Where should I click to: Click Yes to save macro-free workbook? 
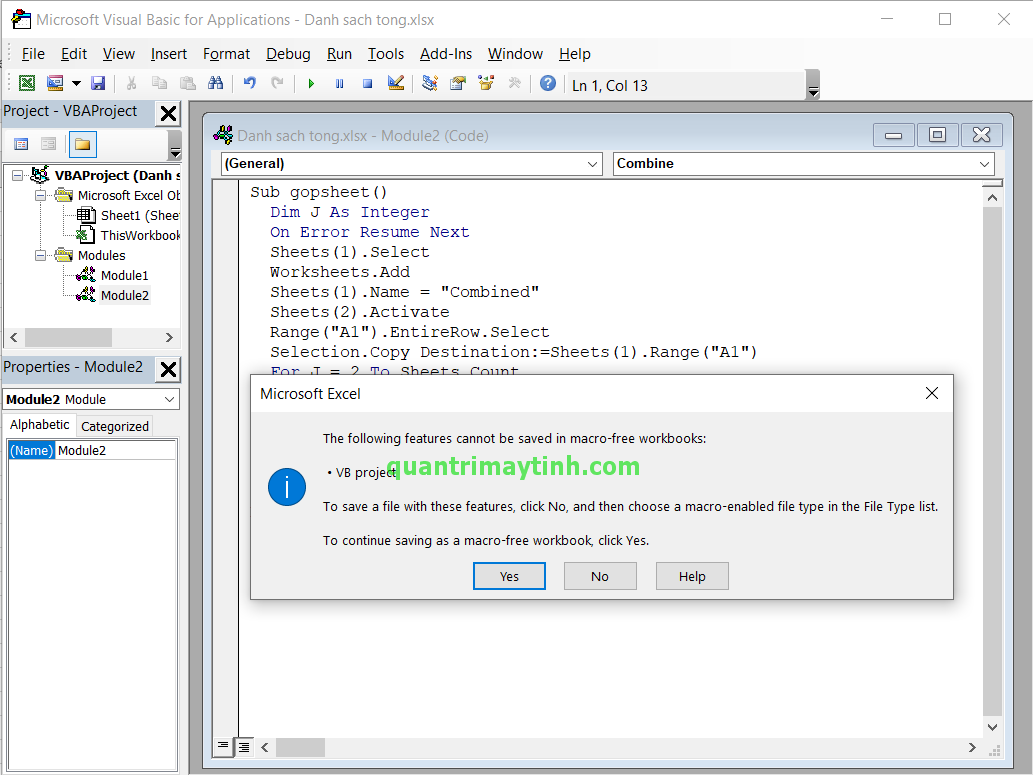point(509,576)
